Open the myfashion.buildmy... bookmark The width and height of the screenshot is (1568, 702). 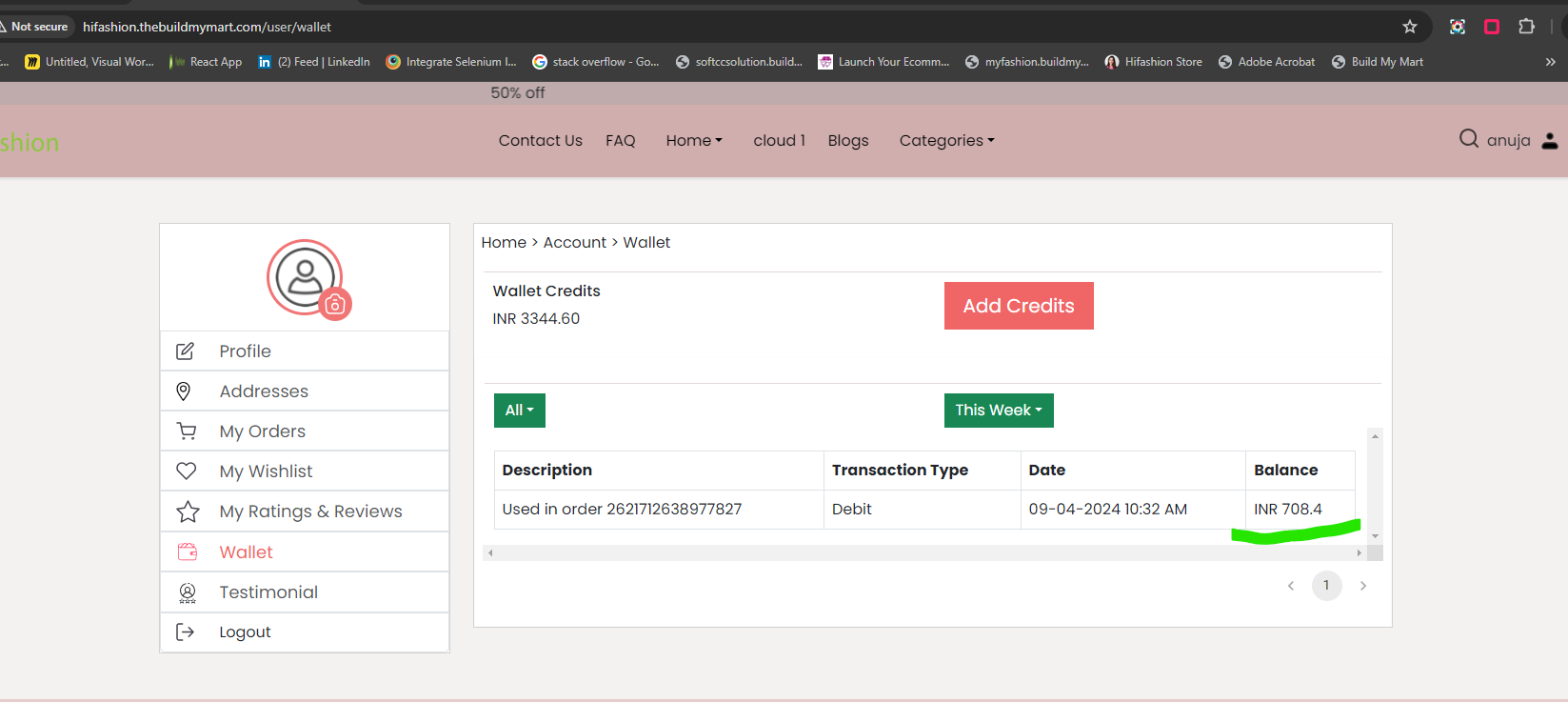pyautogui.click(x=1027, y=62)
